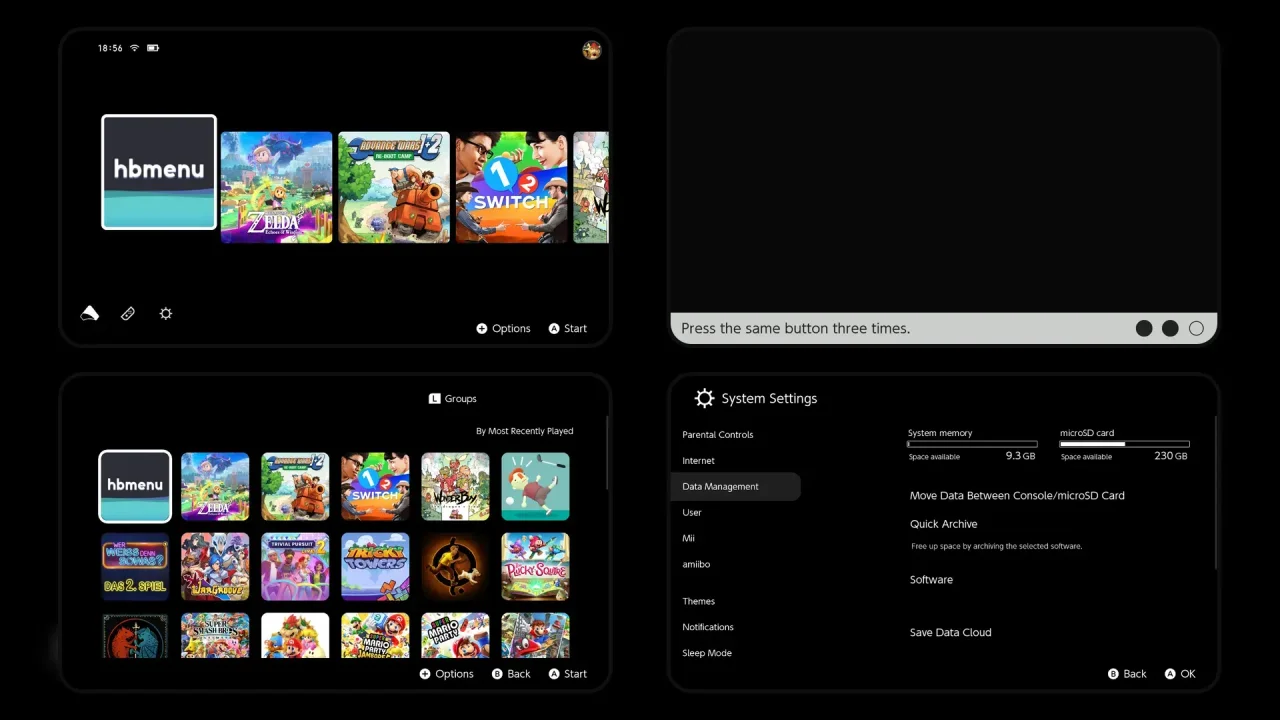
Task: Select Trivial Pursuit Live 2 tile
Action: click(x=295, y=567)
